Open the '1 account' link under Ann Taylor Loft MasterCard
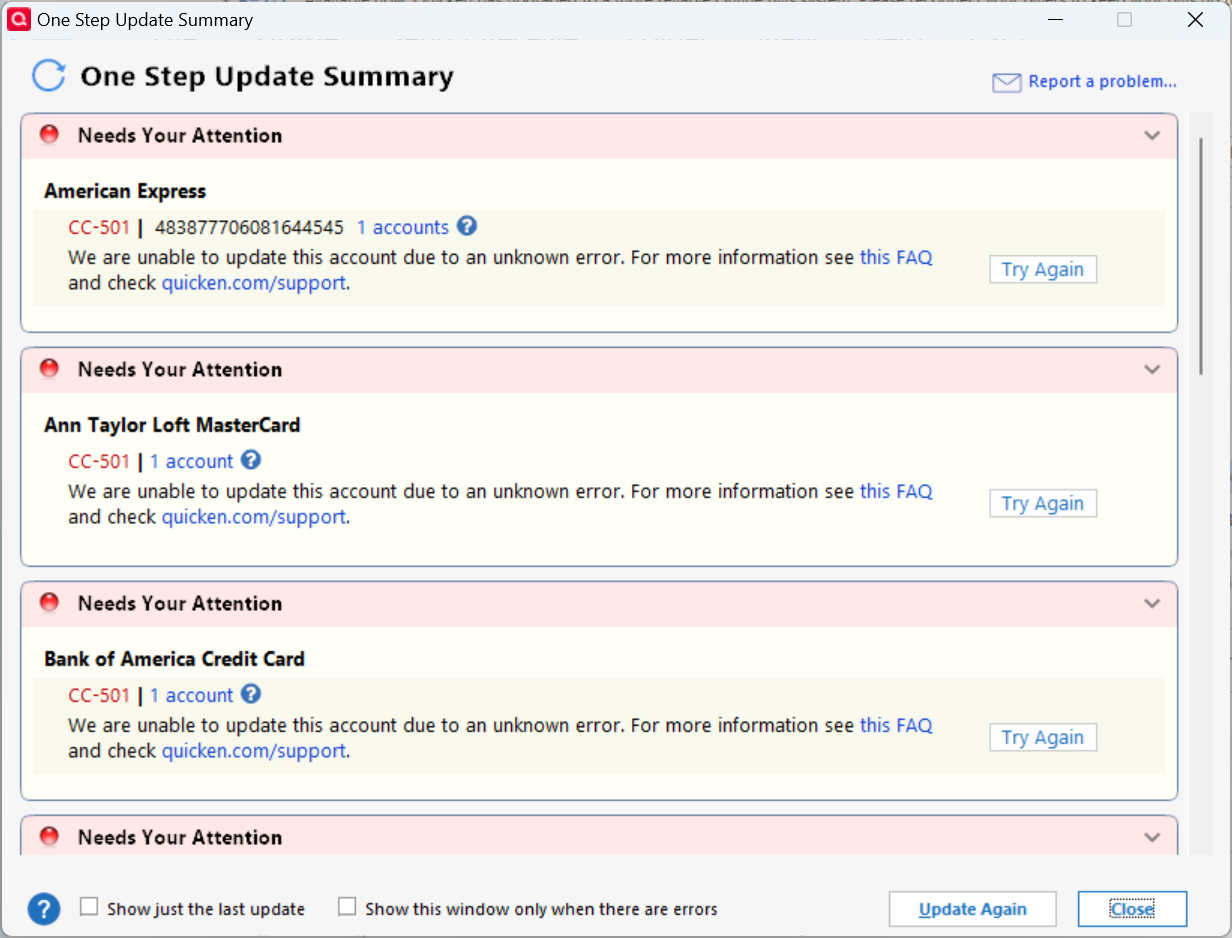 [191, 462]
